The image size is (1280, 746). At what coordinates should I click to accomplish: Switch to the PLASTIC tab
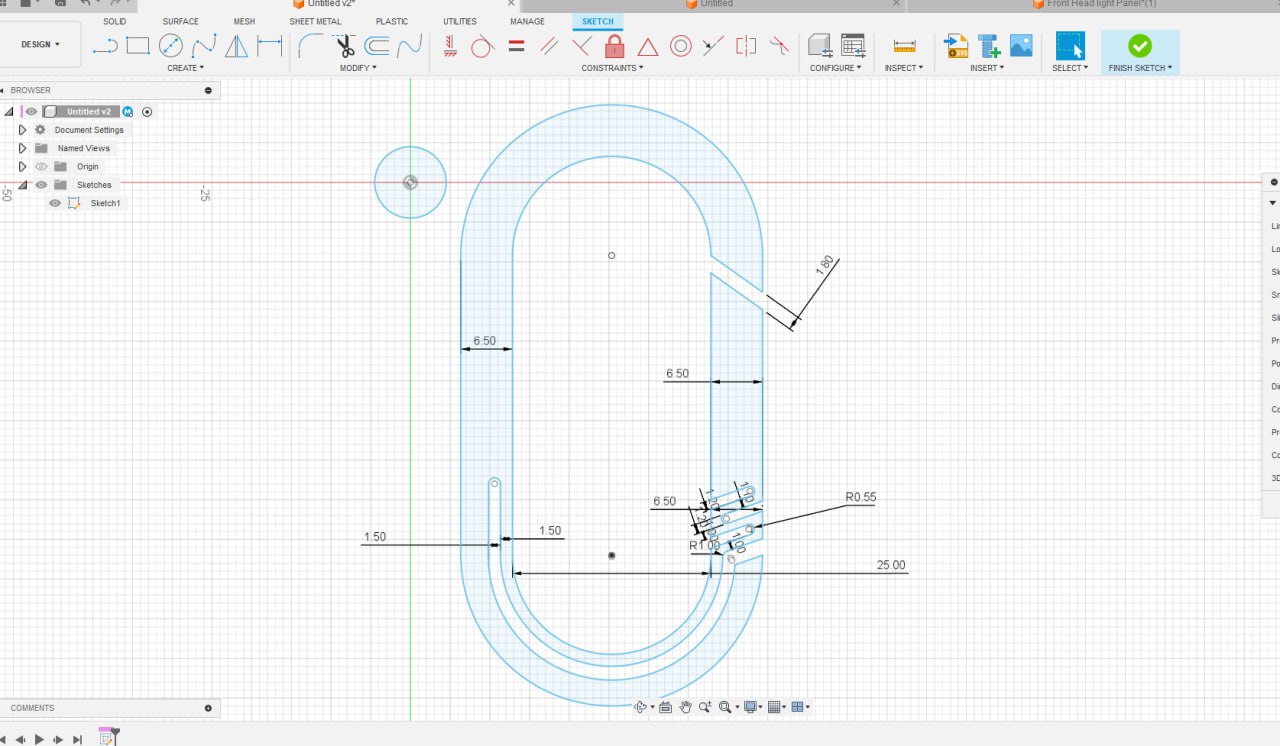(x=392, y=21)
